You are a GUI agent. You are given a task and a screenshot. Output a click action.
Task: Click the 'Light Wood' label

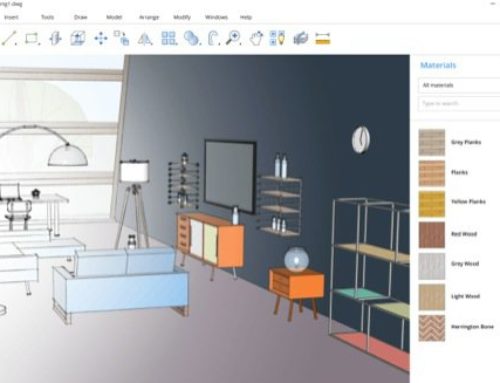[465, 296]
